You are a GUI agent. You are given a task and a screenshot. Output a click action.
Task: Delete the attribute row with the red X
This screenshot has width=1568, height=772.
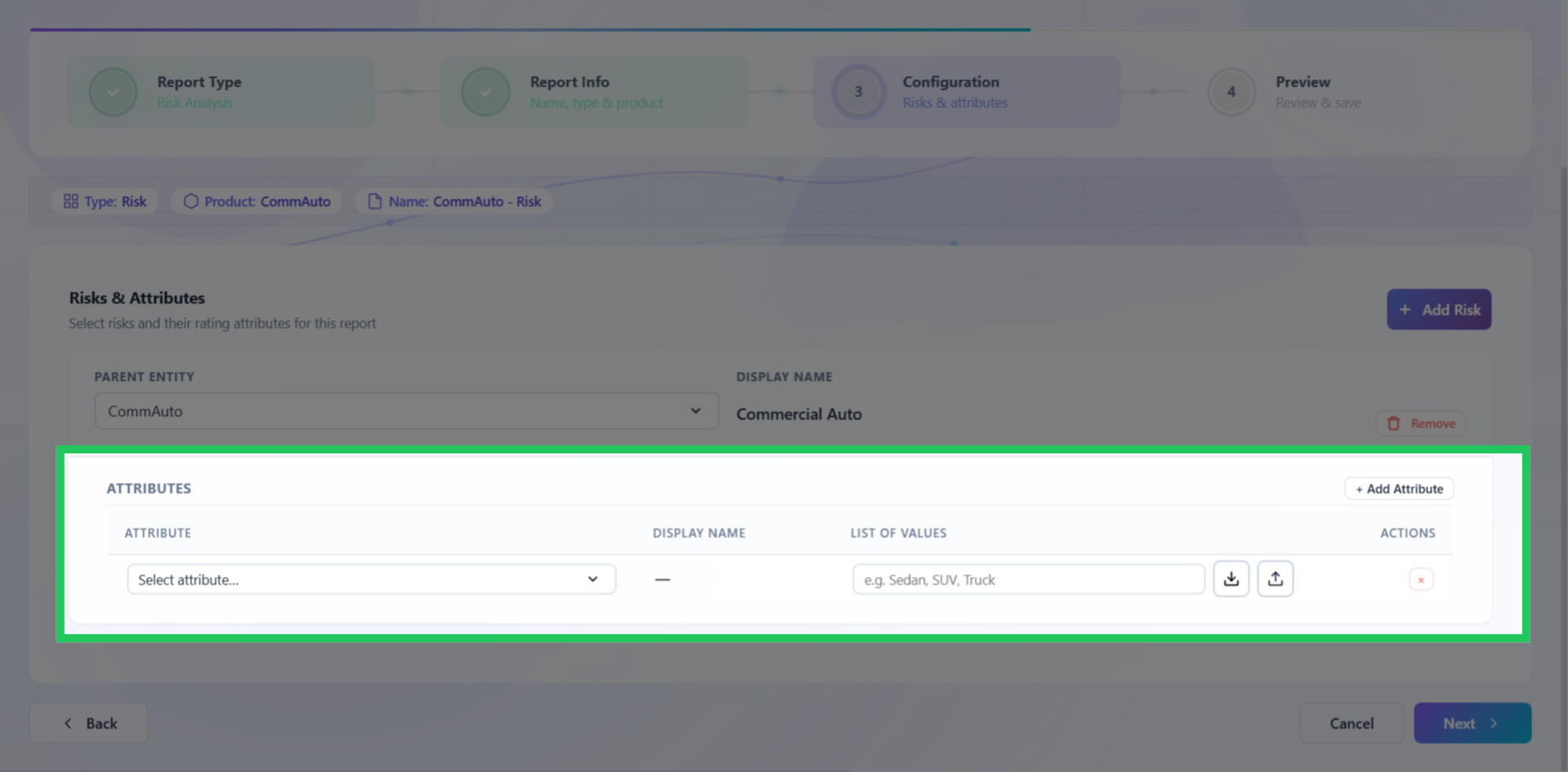coord(1421,580)
